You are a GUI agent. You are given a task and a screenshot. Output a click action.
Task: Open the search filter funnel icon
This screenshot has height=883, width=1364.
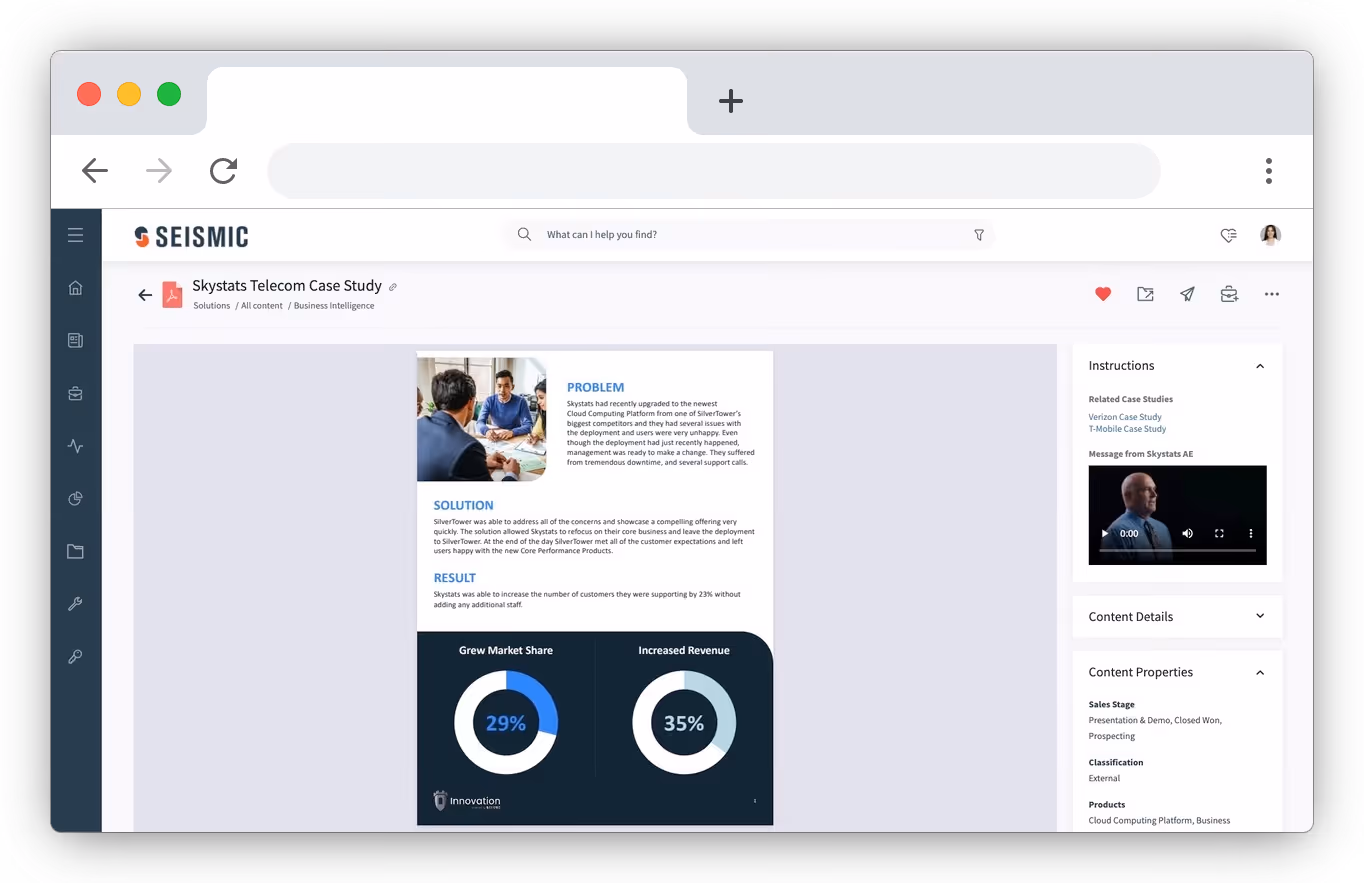[979, 235]
